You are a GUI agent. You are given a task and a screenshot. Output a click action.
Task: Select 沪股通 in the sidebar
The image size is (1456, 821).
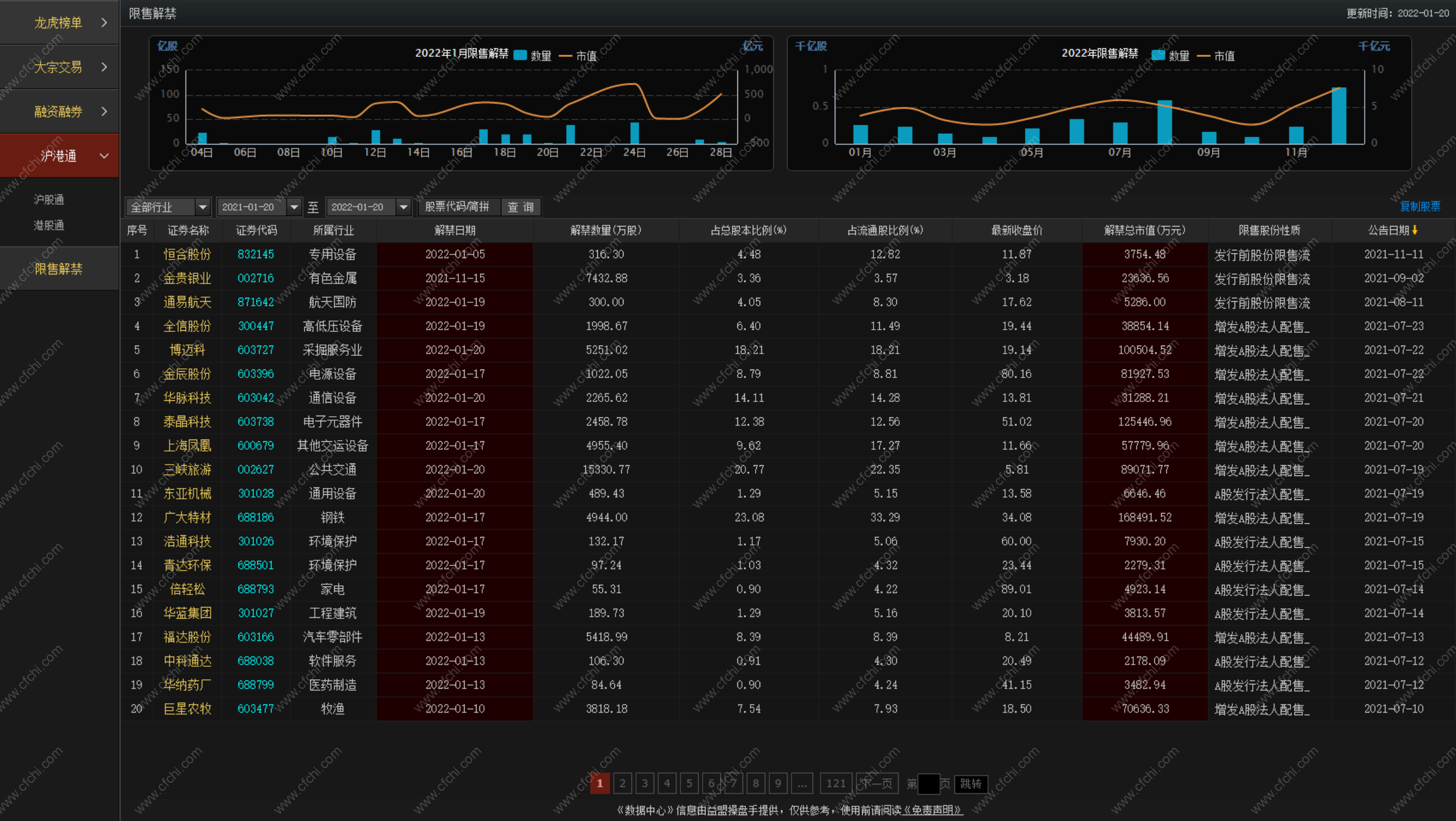click(48, 199)
